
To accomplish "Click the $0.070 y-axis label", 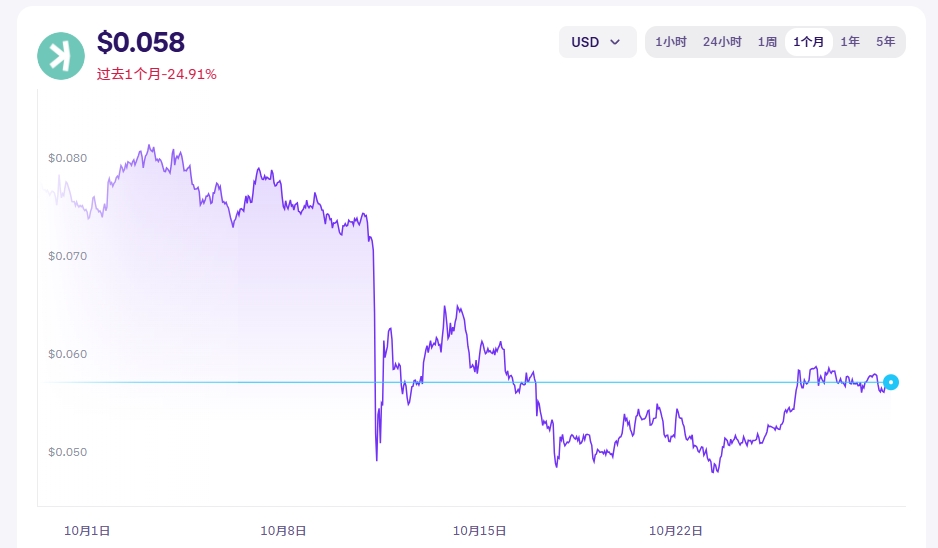I will [x=68, y=256].
